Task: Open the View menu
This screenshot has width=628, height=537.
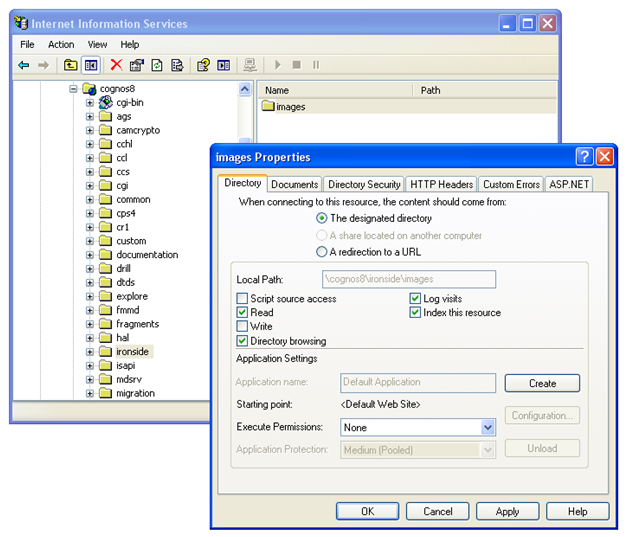Action: click(x=97, y=44)
